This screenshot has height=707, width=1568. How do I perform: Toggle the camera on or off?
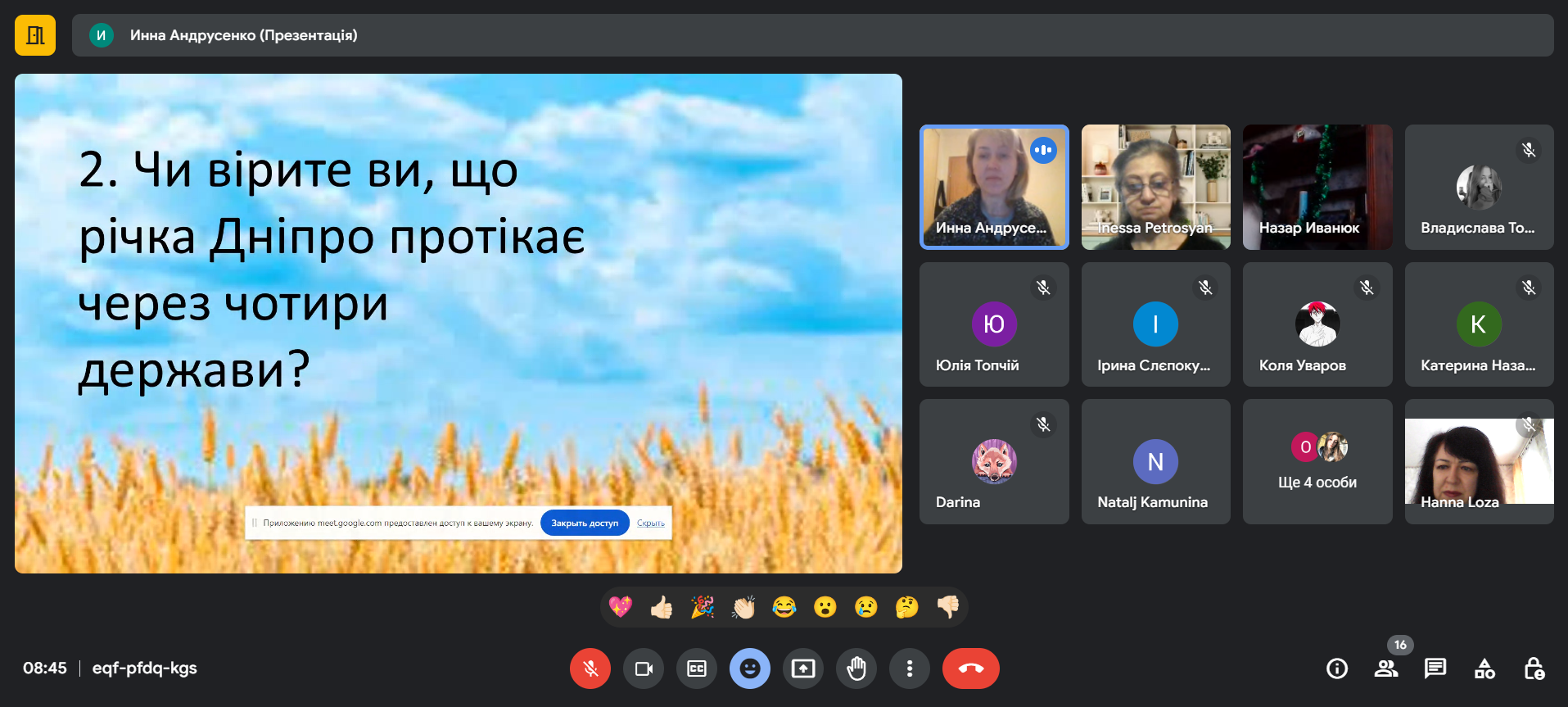(644, 668)
